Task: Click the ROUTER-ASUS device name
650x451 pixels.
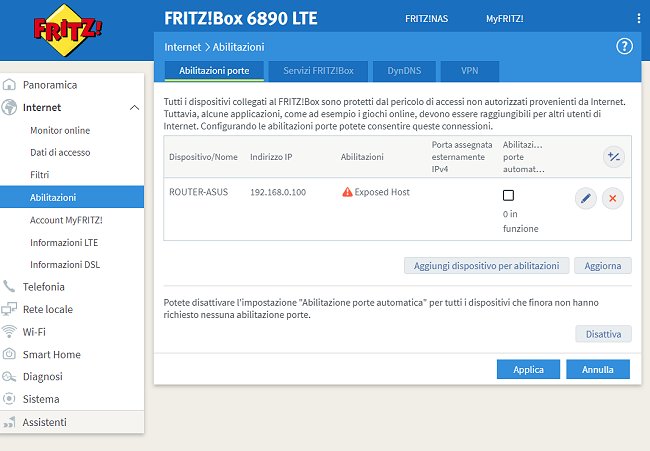Action: [x=199, y=192]
